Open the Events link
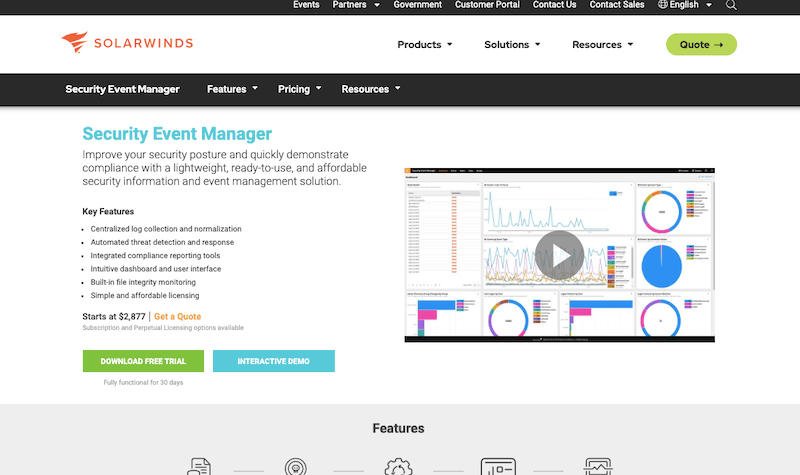This screenshot has width=800, height=475. pyautogui.click(x=306, y=5)
